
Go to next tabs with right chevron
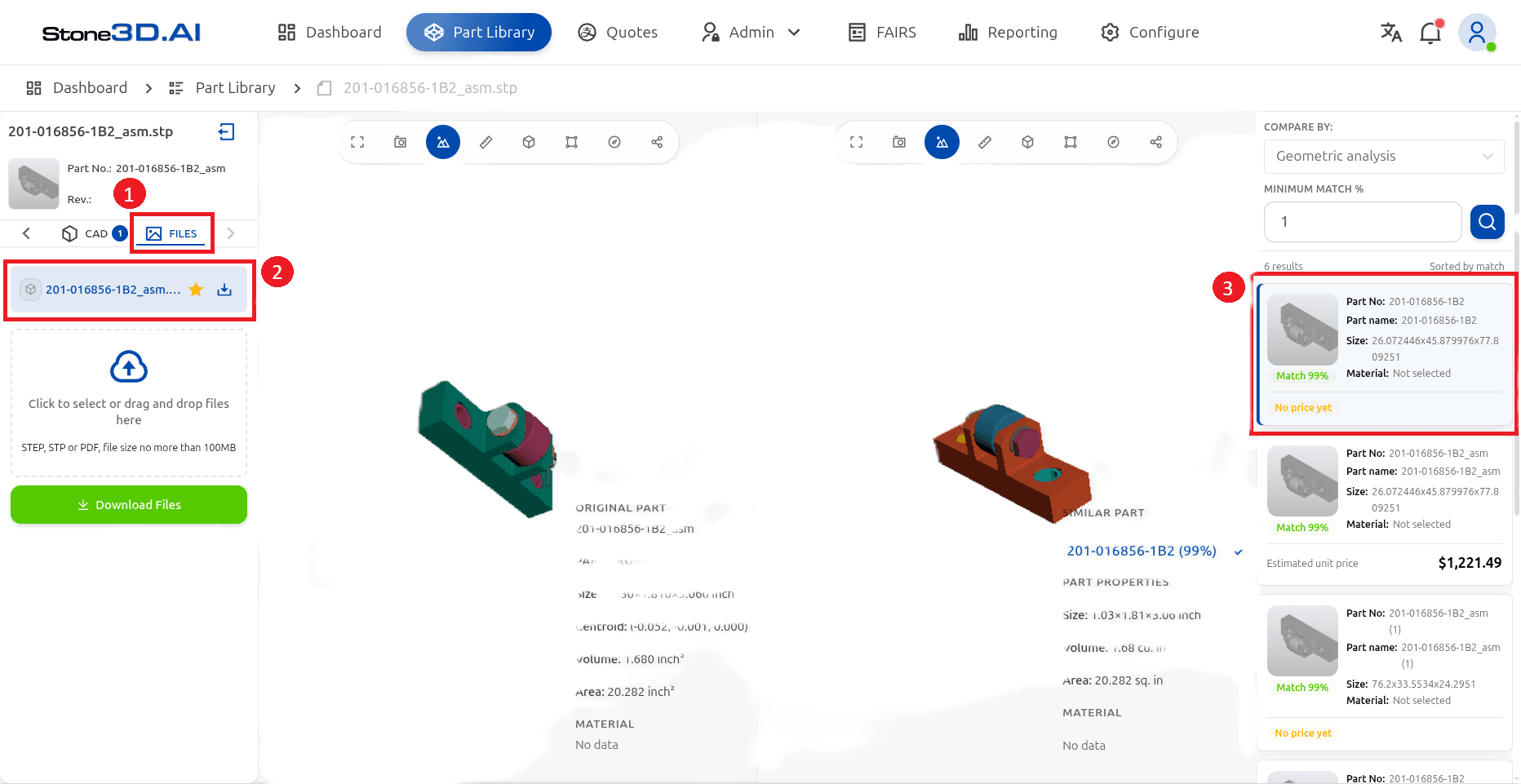coord(231,233)
